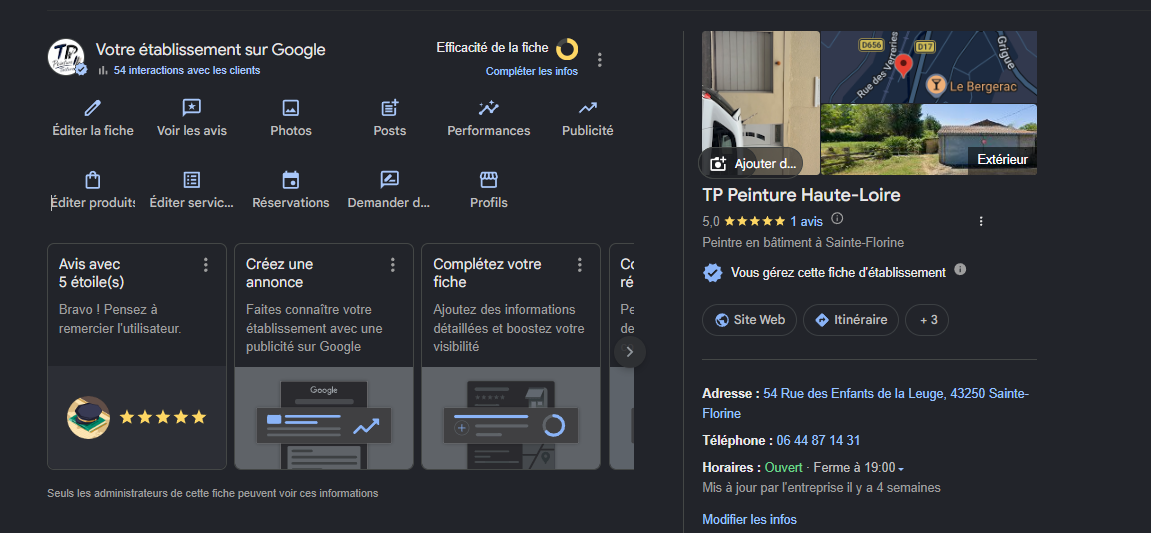Open the Extérieur photo thumbnail
Image resolution: width=1151 pixels, height=533 pixels.
[929, 139]
